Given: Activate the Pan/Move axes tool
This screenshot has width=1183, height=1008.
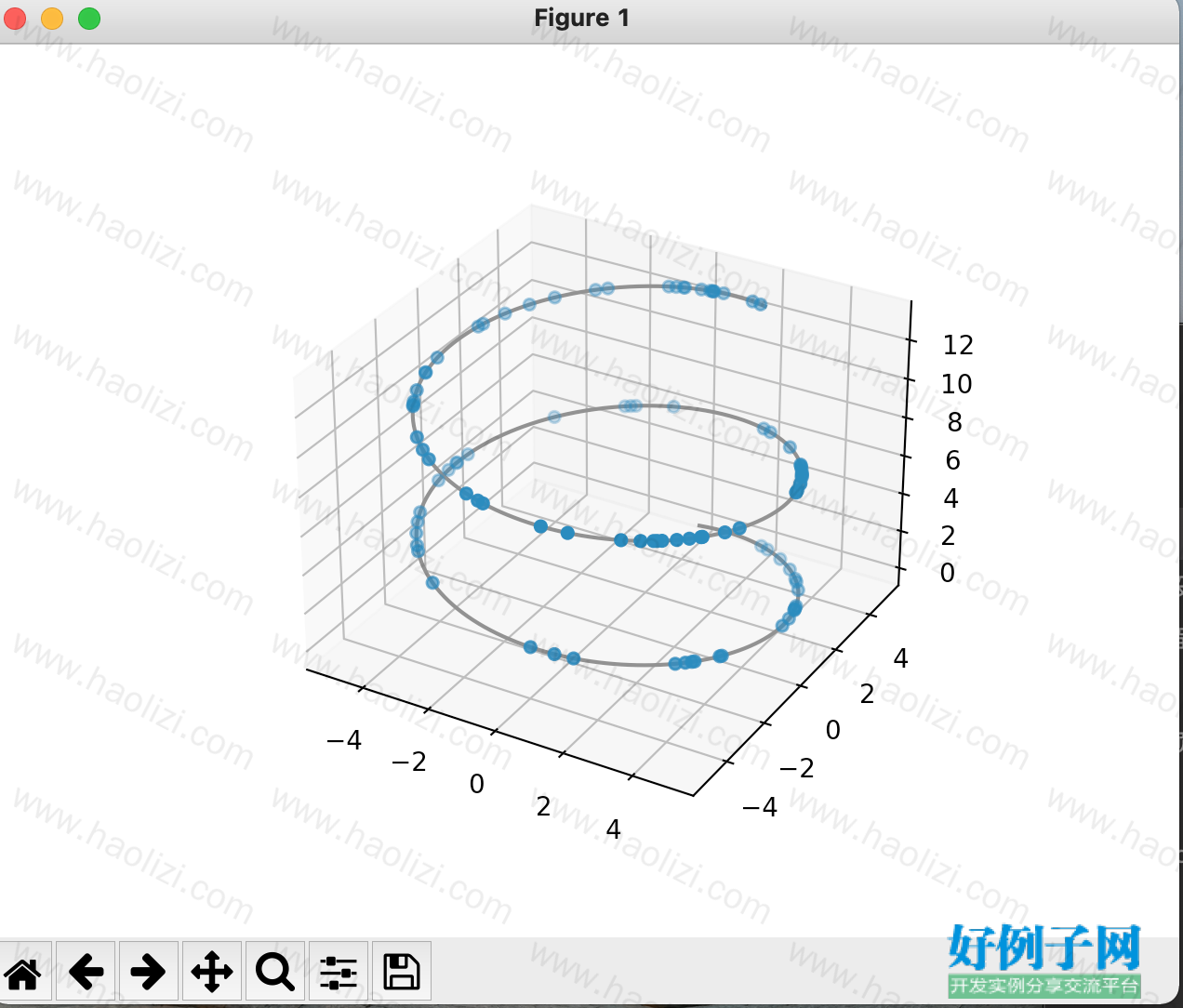Looking at the screenshot, I should tap(212, 973).
